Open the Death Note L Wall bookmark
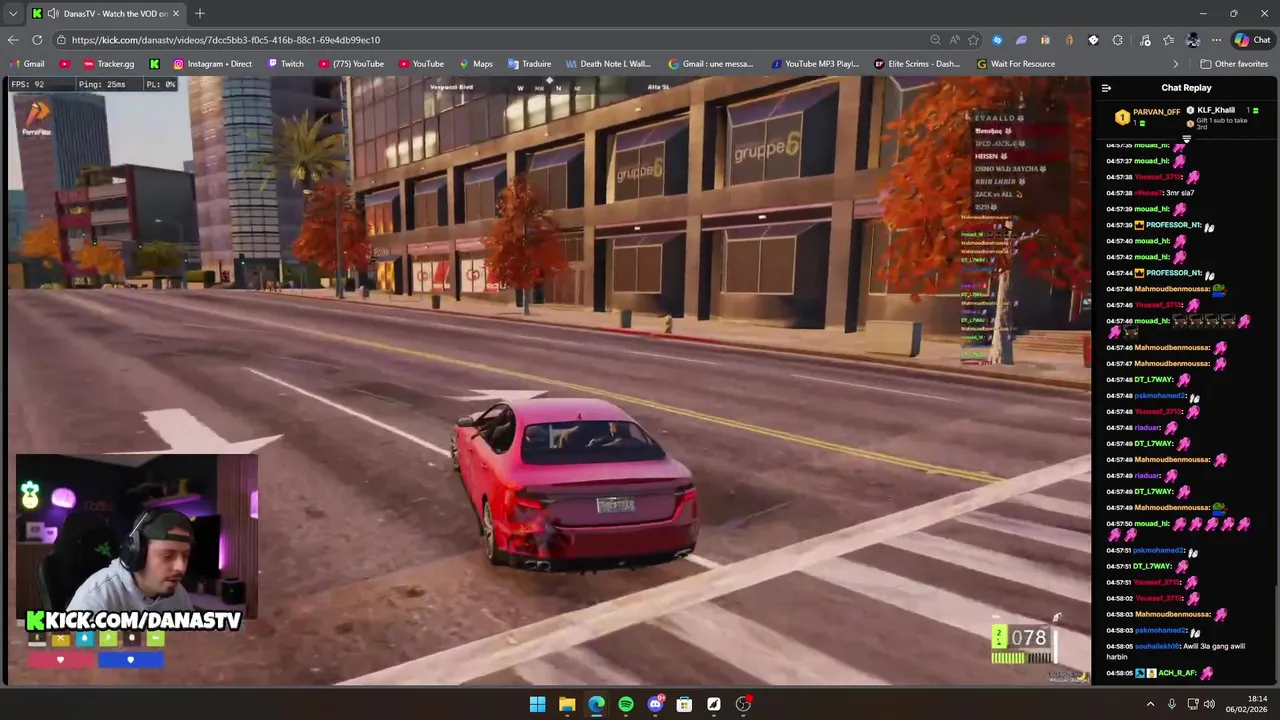 [608, 64]
